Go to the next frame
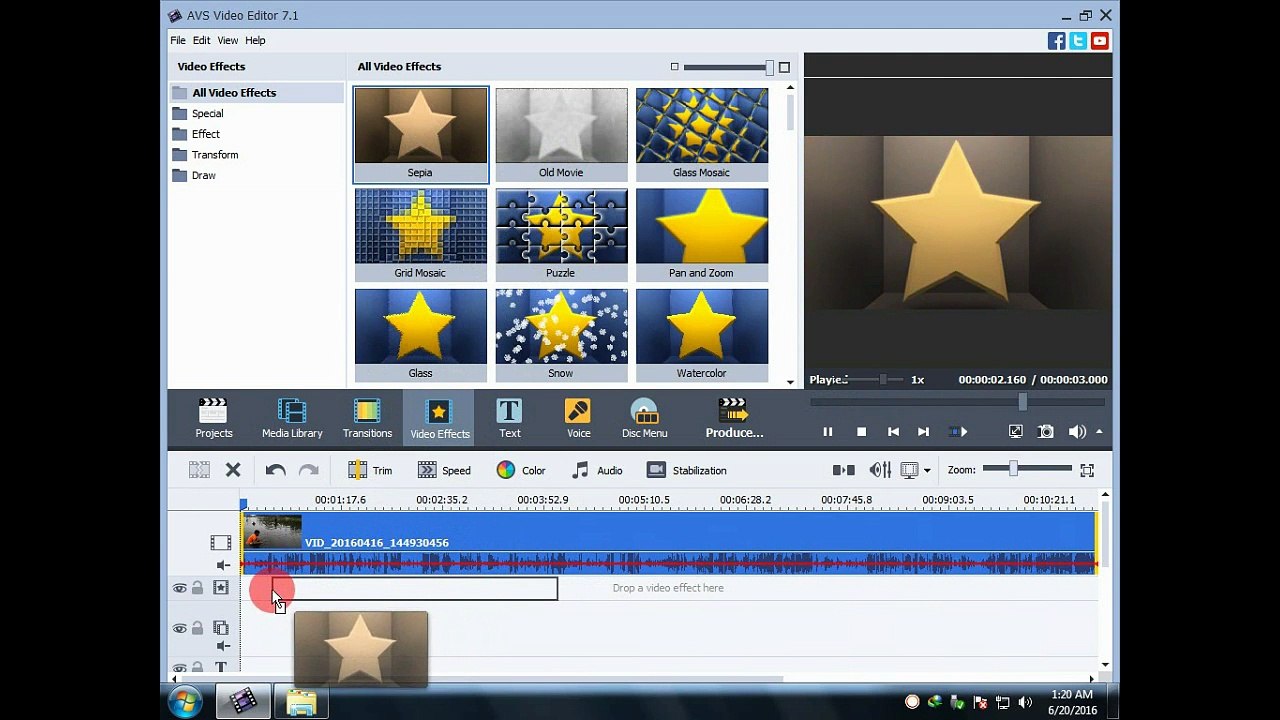This screenshot has width=1280, height=720. coord(923,432)
